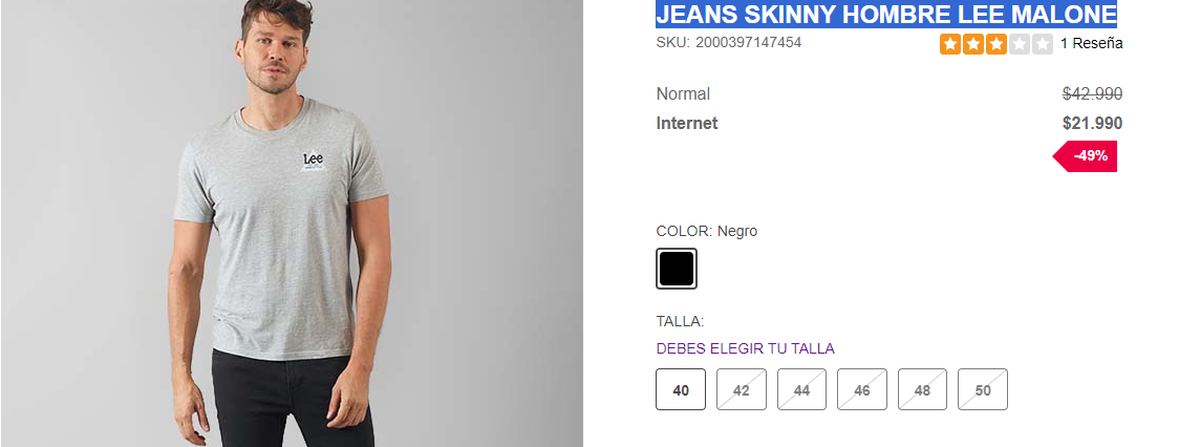
Task: Click the SKU number 2000397147454
Action: 748,42
